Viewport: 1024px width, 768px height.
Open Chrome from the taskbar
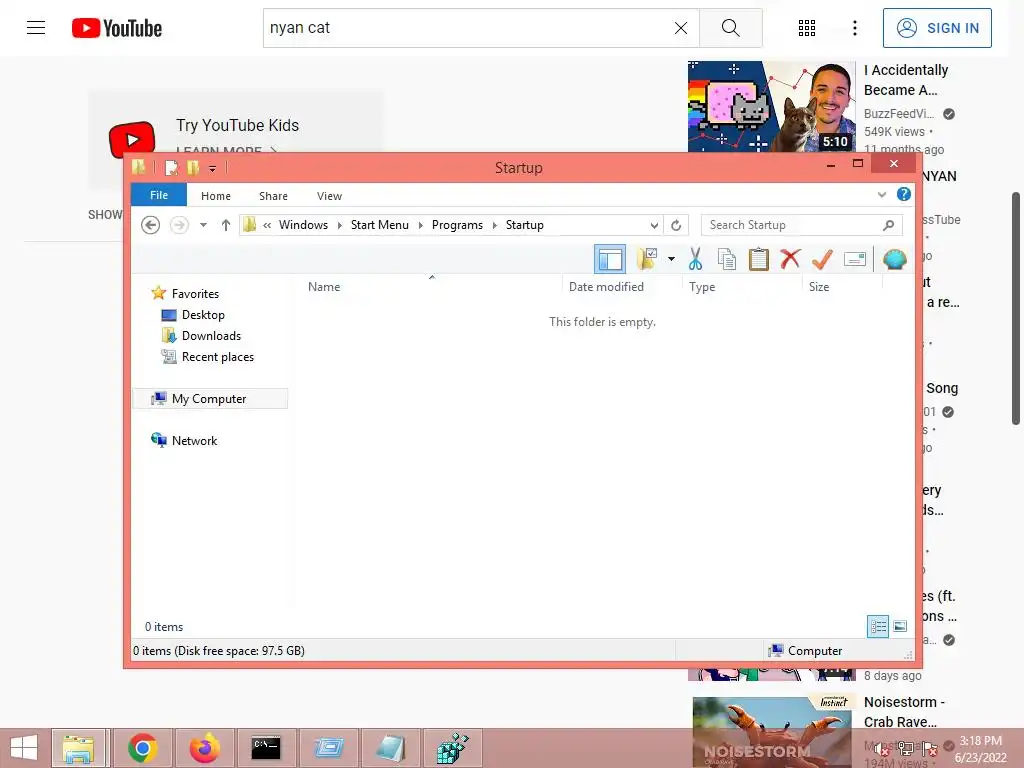coord(142,748)
